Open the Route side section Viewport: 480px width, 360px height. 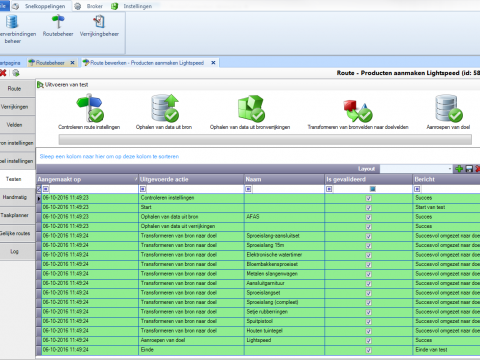click(x=17, y=89)
